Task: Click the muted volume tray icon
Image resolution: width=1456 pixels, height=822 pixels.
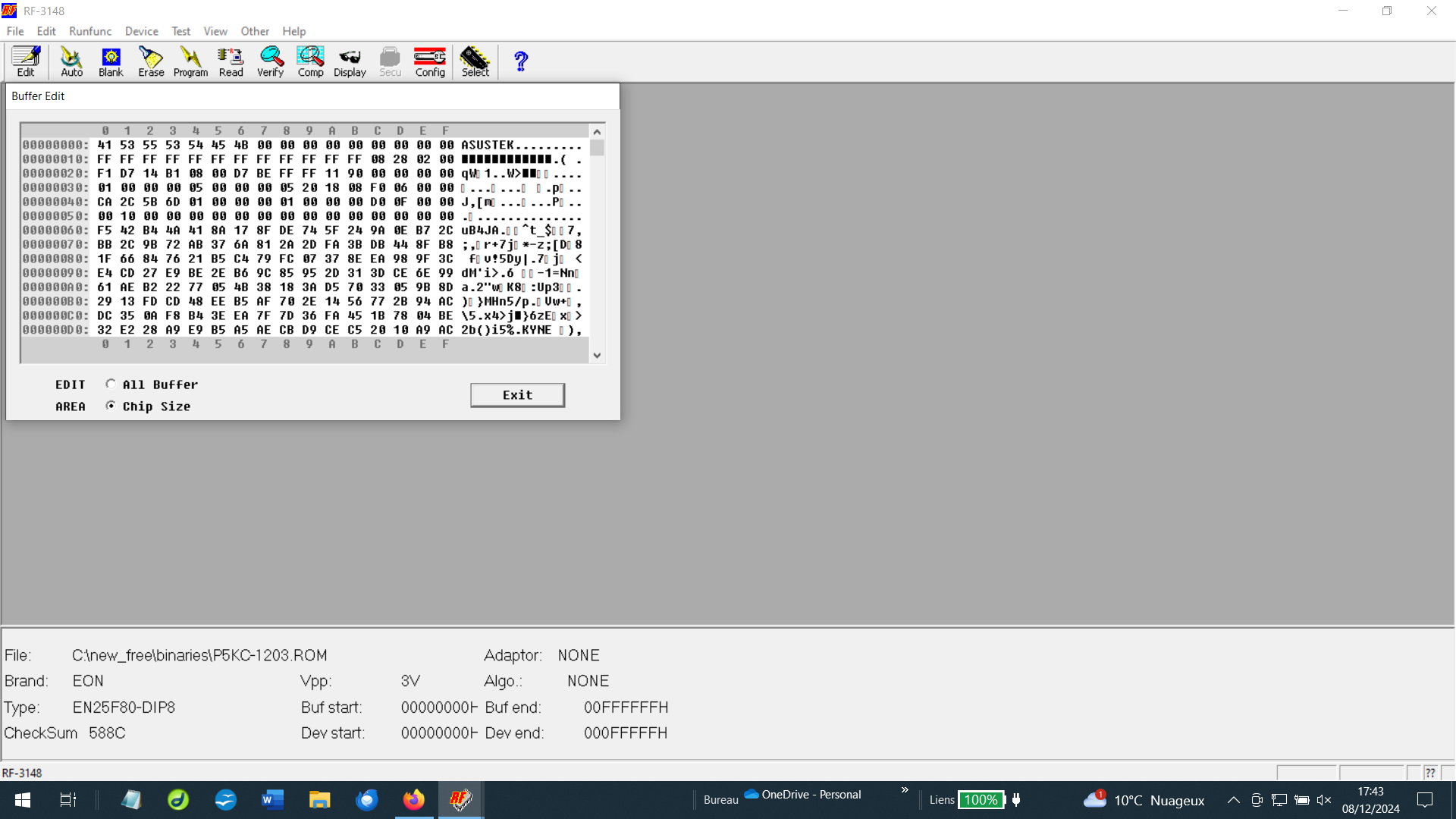Action: click(1324, 800)
